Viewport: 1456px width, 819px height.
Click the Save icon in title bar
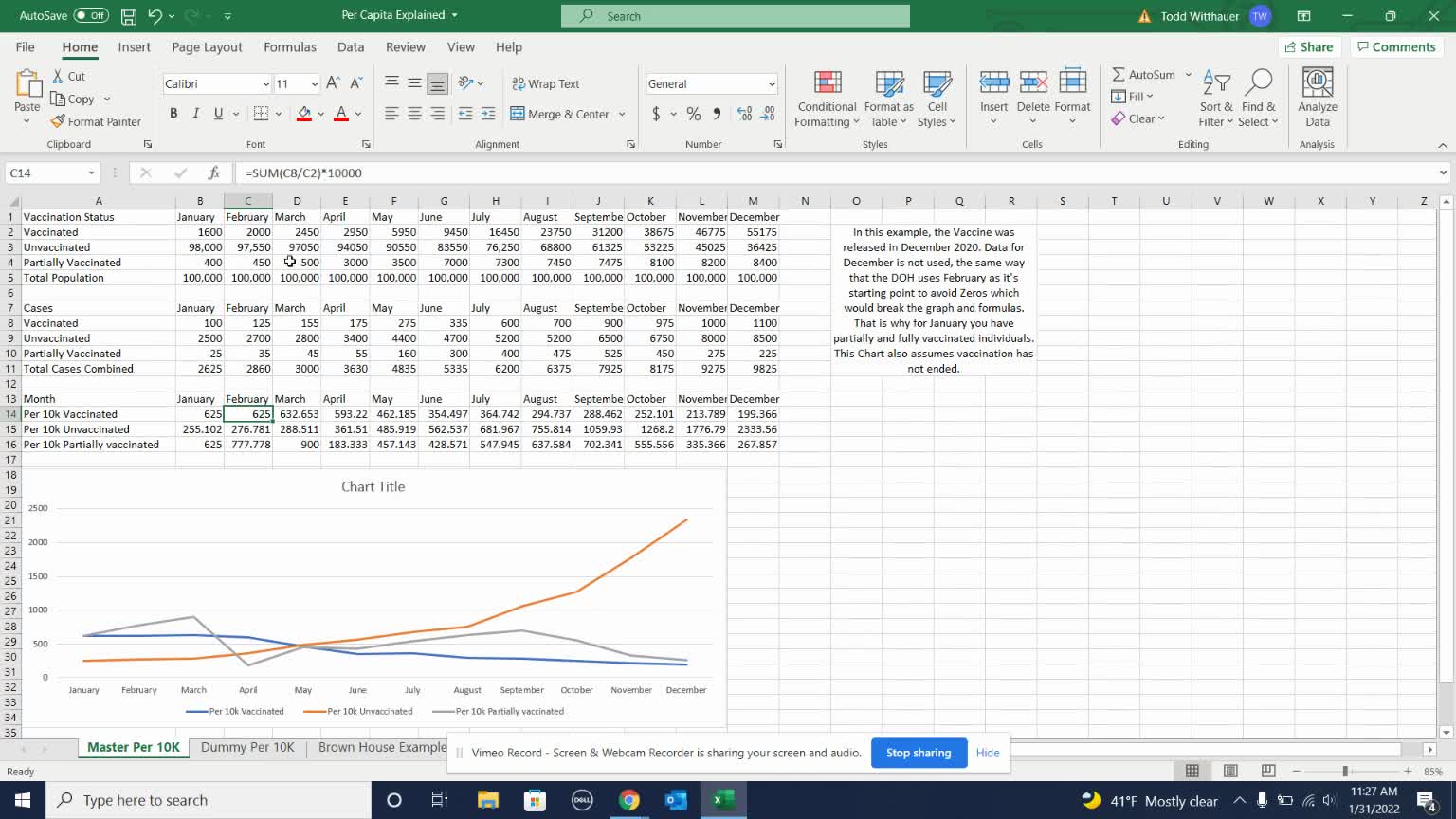tap(129, 16)
